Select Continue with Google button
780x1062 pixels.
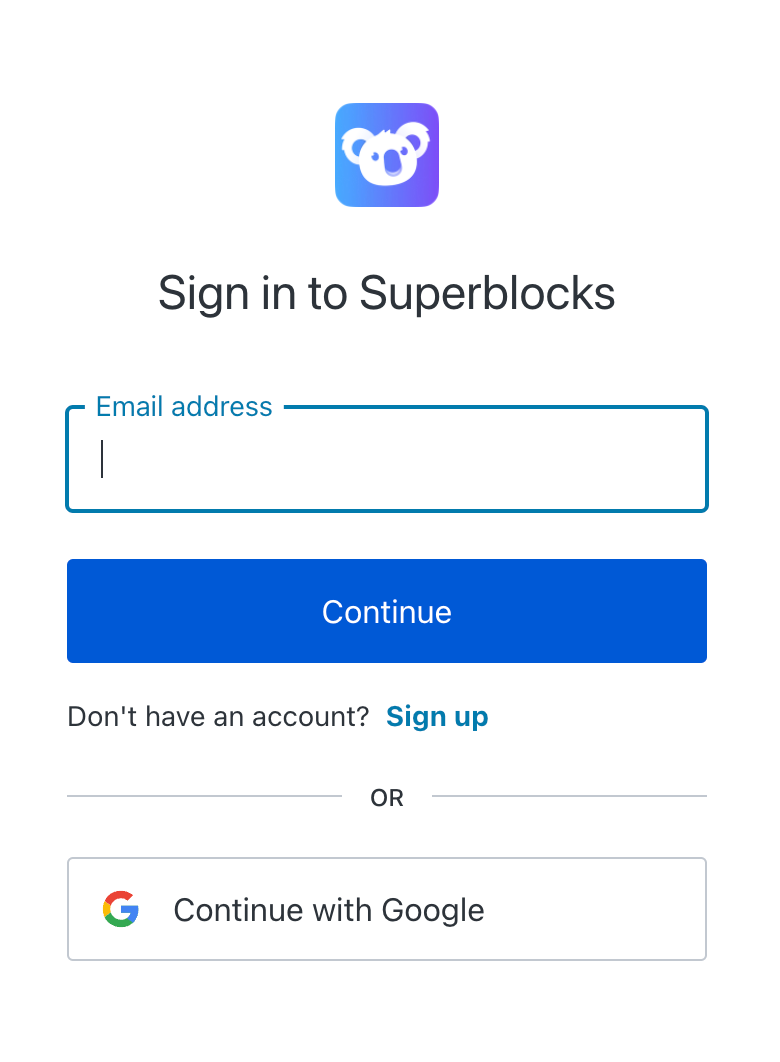click(x=387, y=909)
